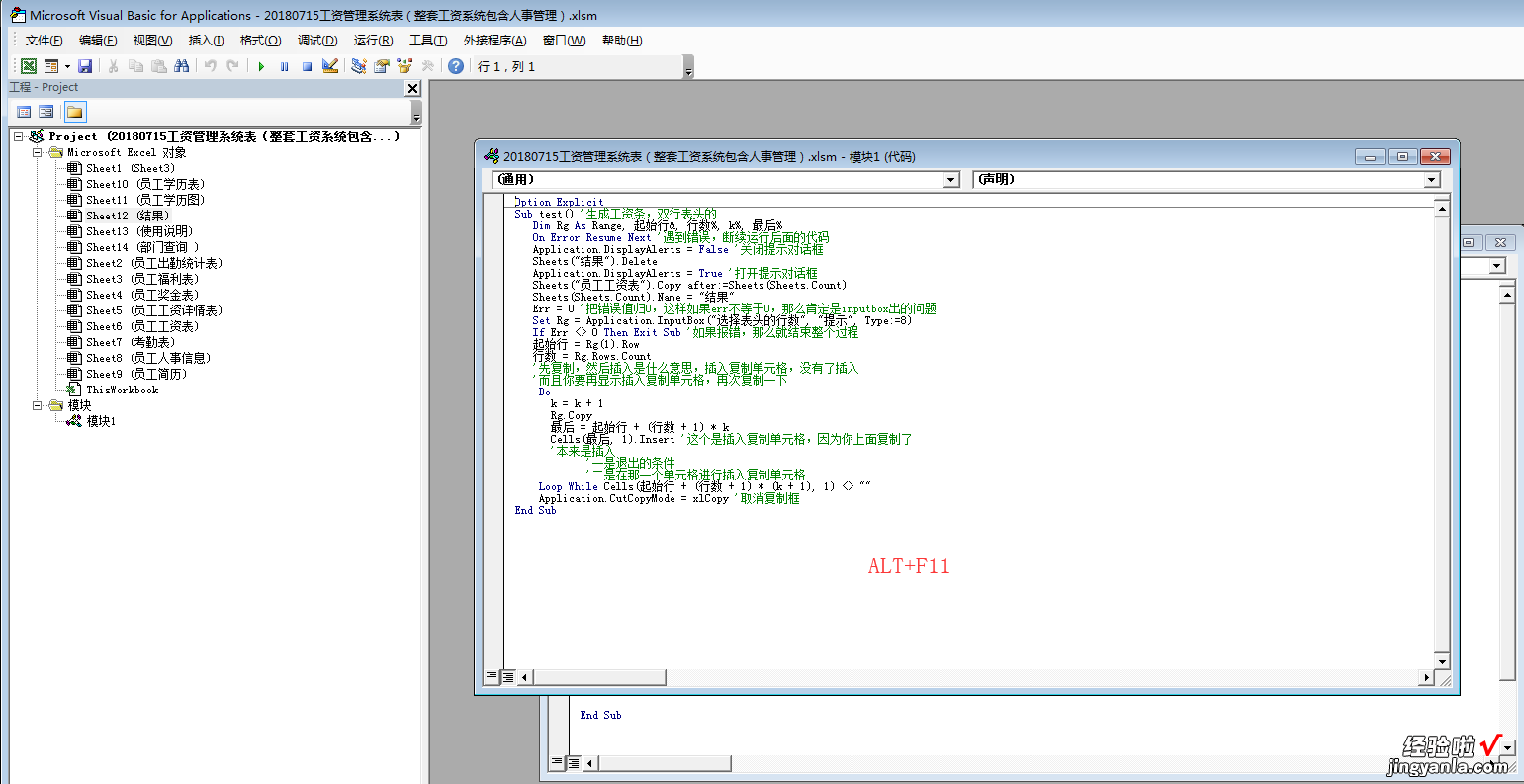Open the 帮助(H) menu
The width and height of the screenshot is (1524, 784).
point(622,41)
